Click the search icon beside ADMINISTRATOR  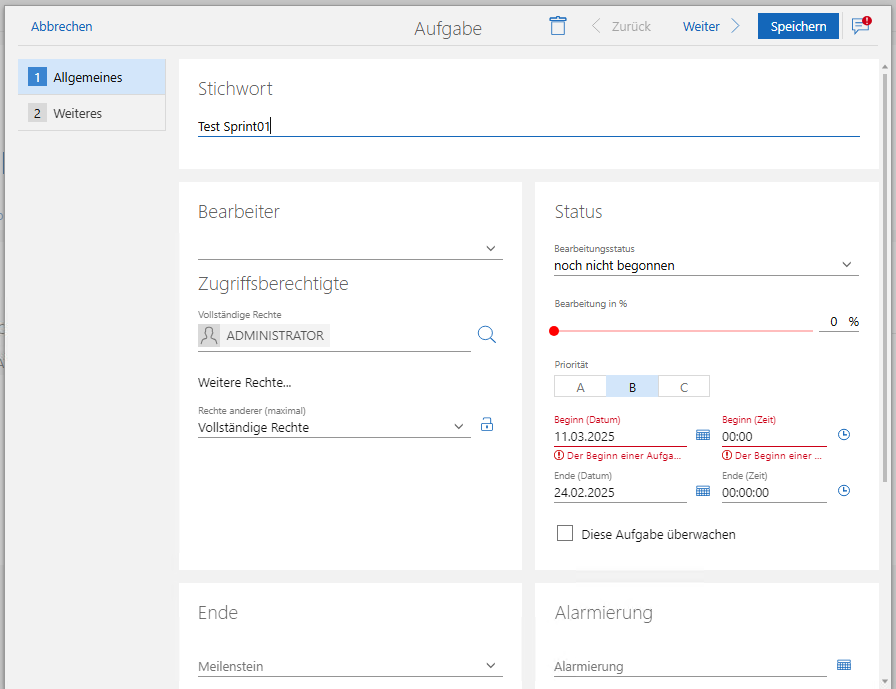point(487,335)
